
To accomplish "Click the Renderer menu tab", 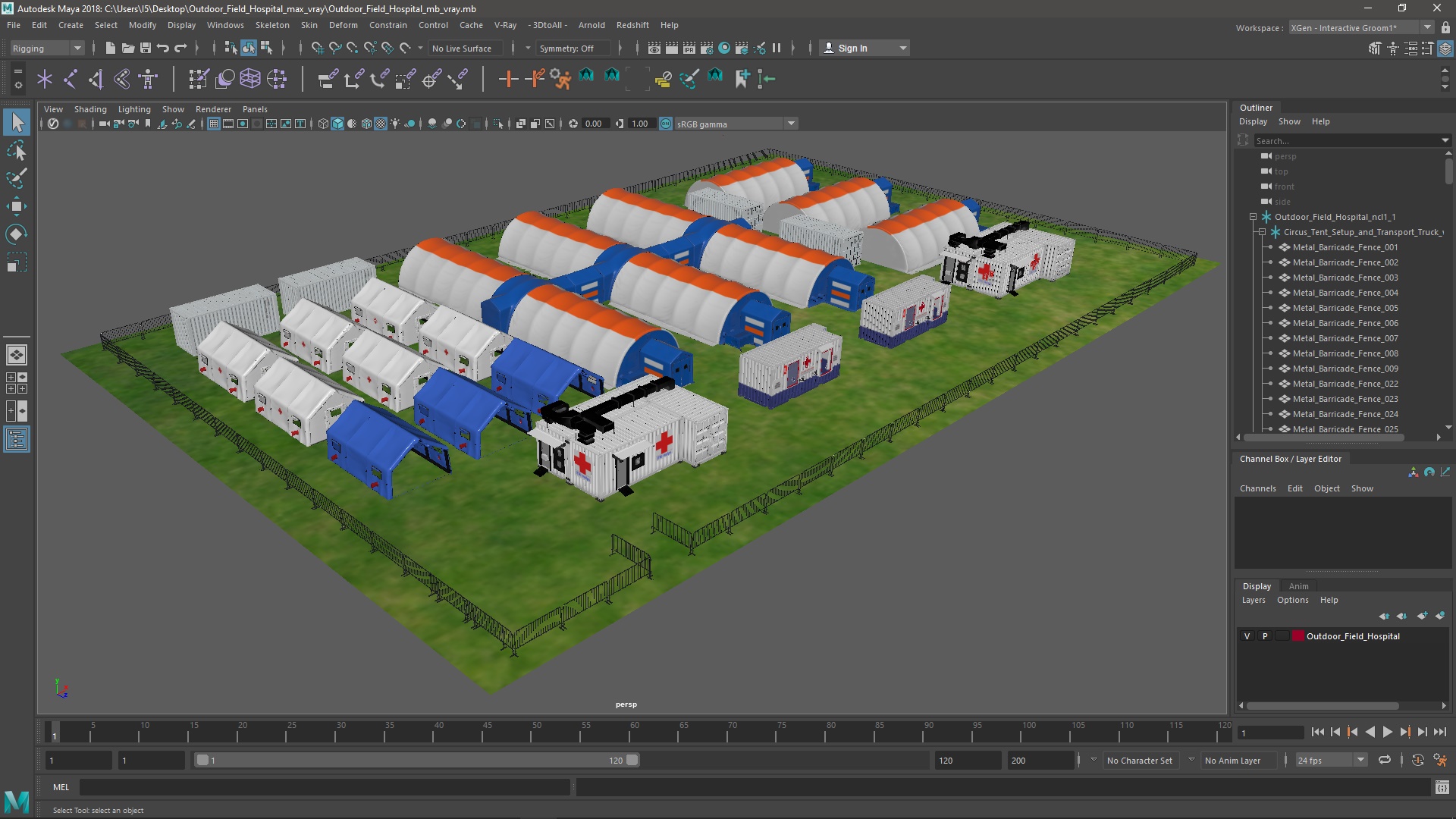I will click(x=212, y=108).
